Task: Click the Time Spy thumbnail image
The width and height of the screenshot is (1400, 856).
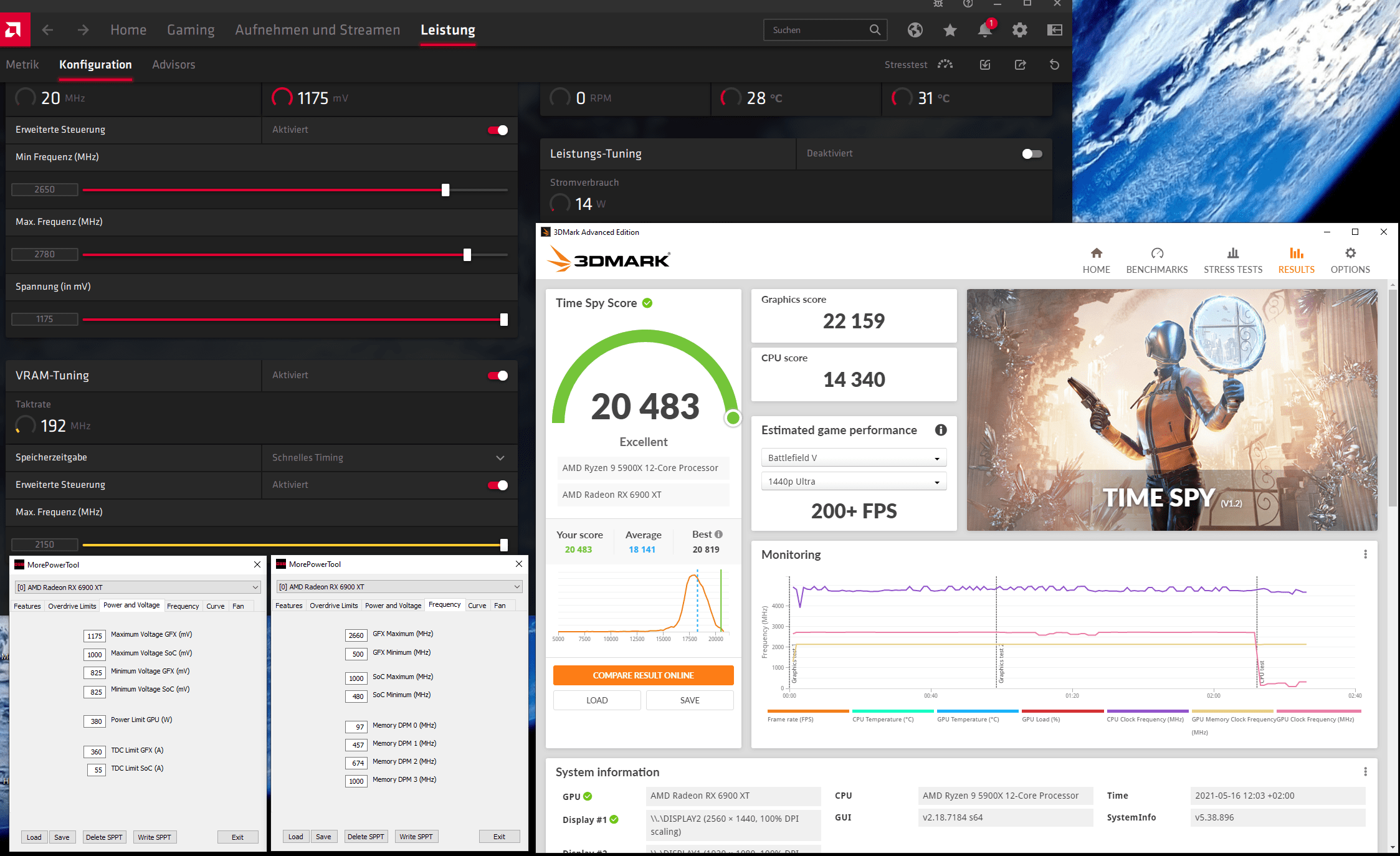Action: 1171,409
